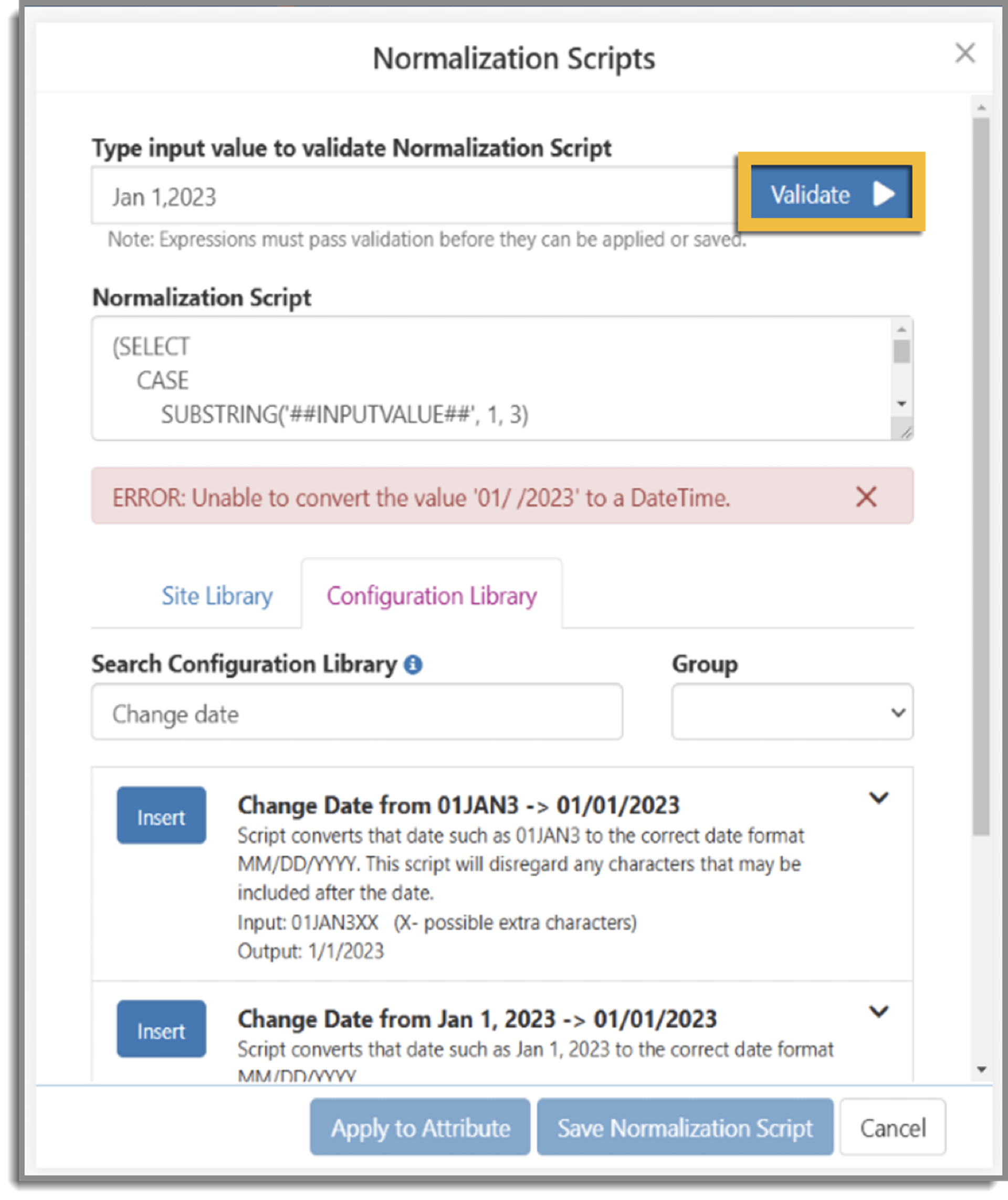Click the 'Note: Expressions must pass validation' text
Image resolution: width=1008 pixels, height=1200 pixels.
[427, 239]
